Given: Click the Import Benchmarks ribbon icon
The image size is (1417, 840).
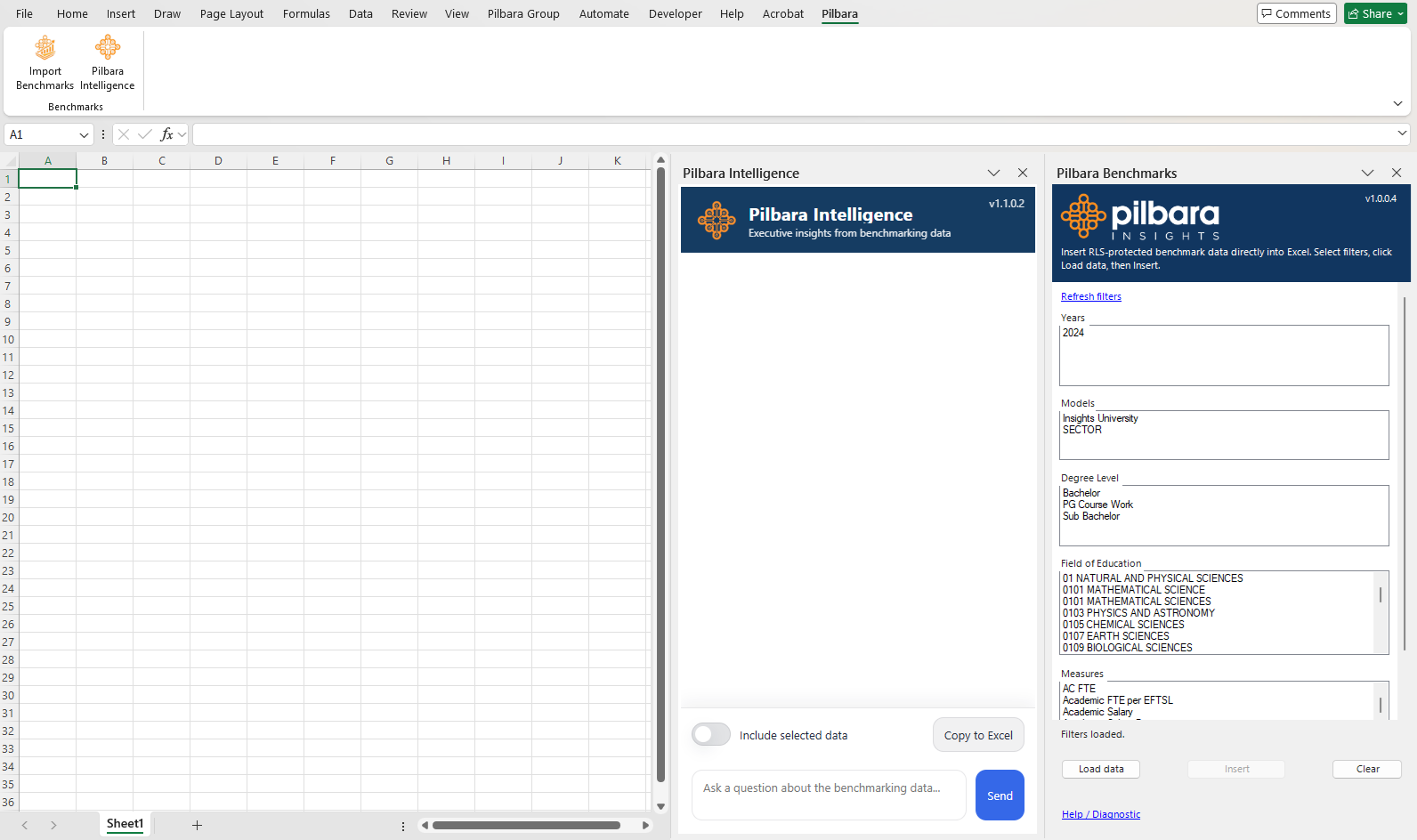Looking at the screenshot, I should 45,48.
